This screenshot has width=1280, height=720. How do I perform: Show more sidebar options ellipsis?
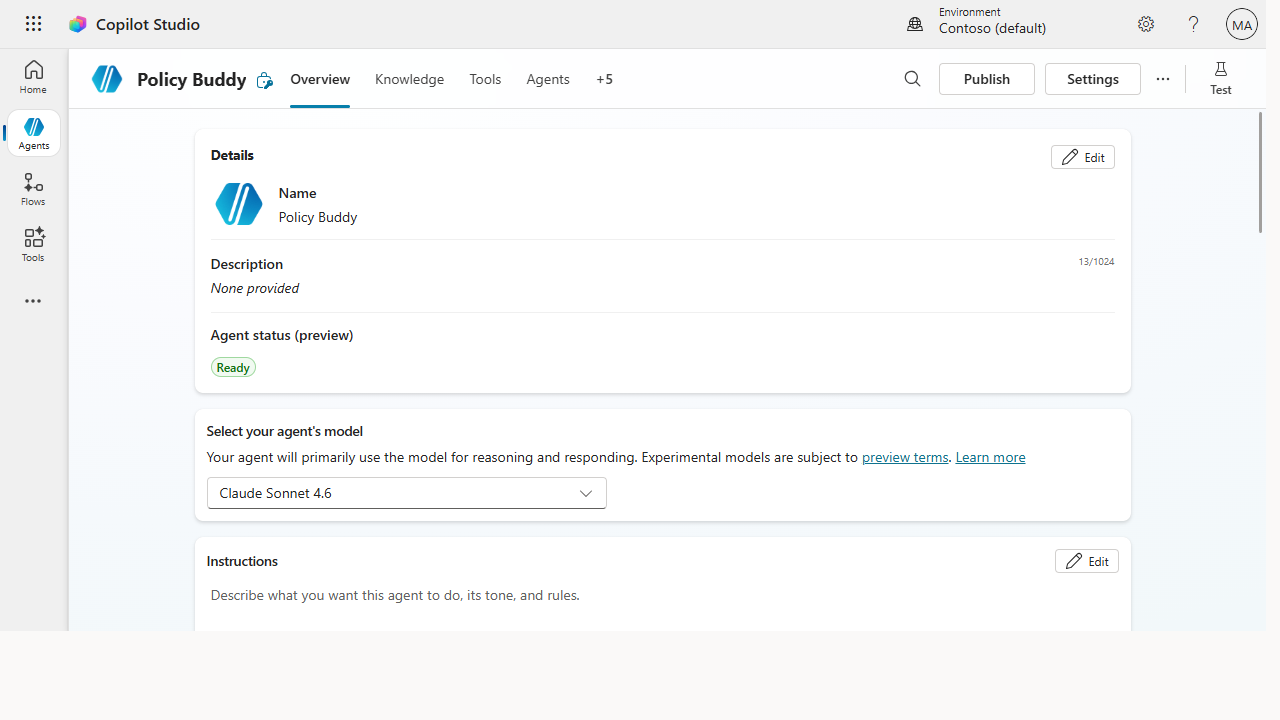(33, 301)
